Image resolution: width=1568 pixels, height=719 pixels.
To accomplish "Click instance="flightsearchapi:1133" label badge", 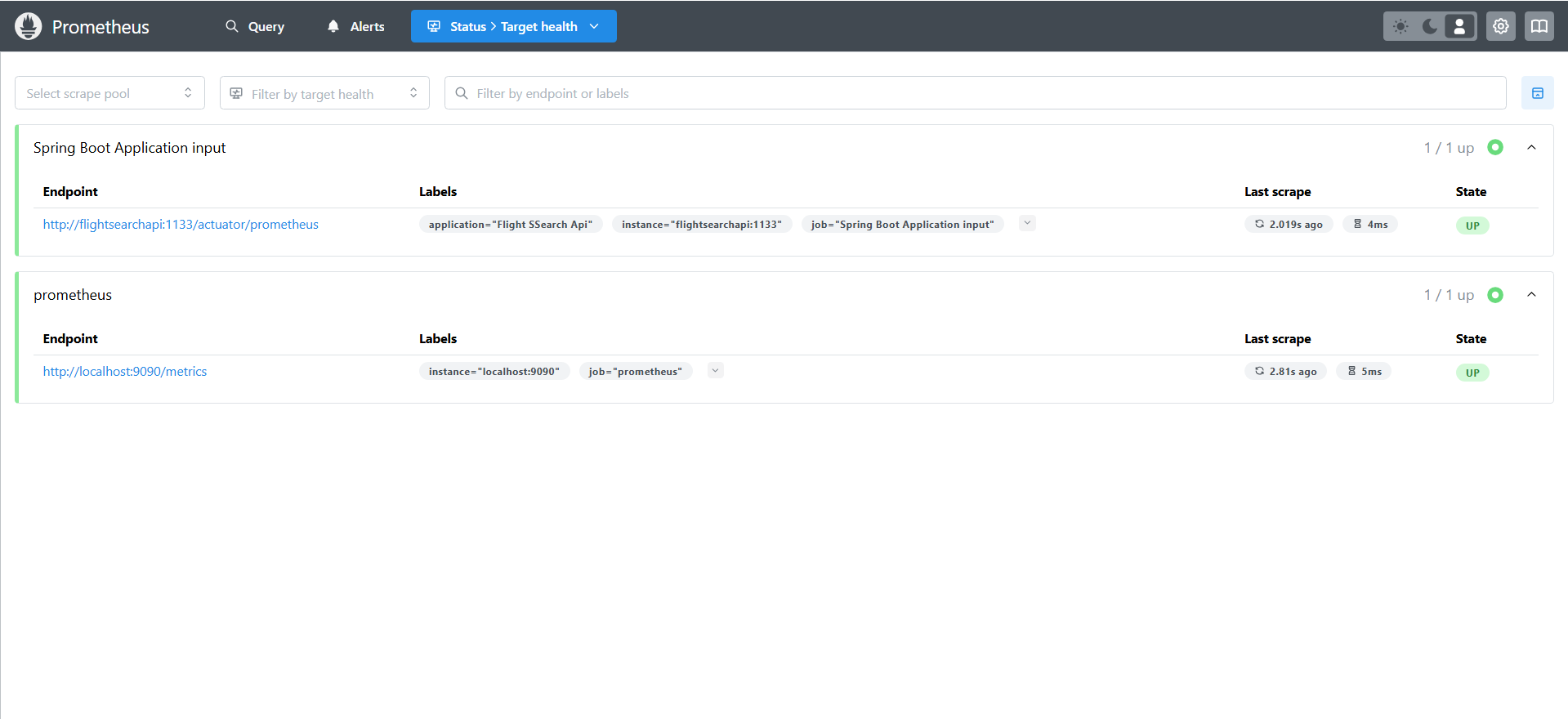I will tap(702, 225).
